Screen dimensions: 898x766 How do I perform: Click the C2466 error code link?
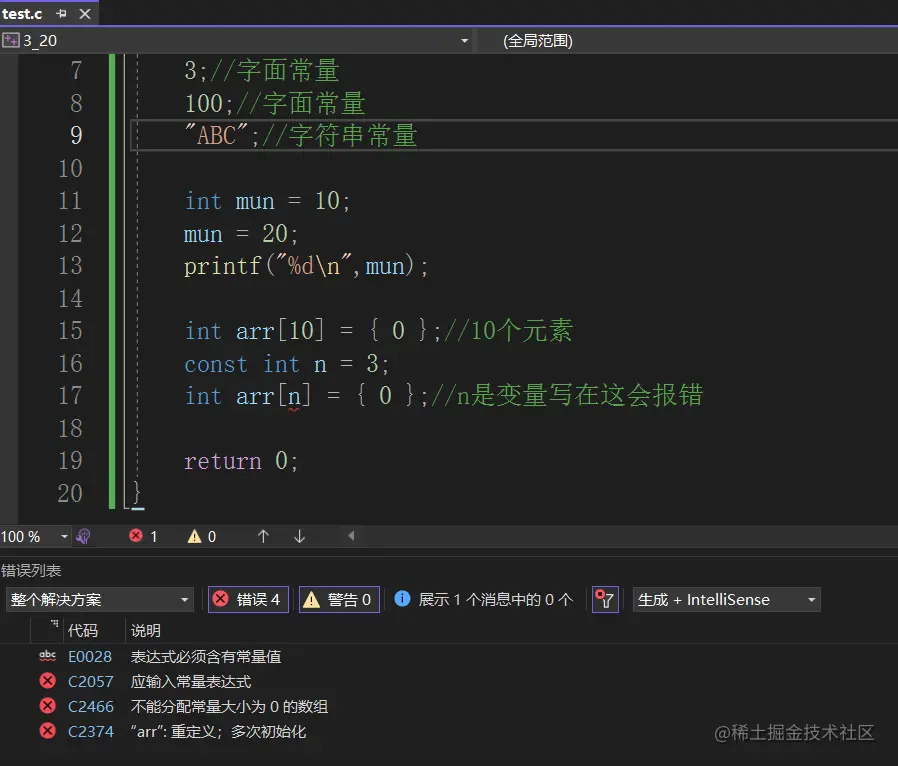point(88,707)
